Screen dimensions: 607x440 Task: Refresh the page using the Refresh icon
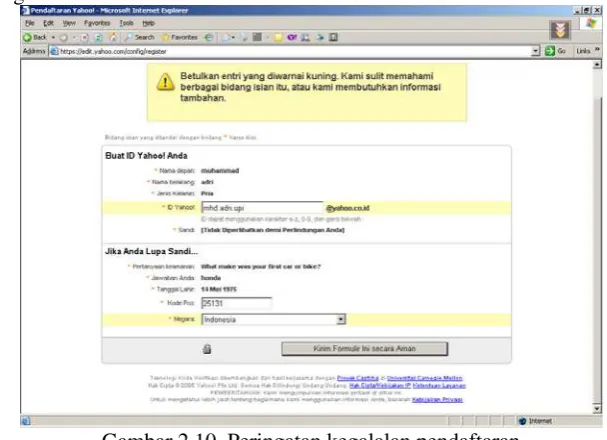tap(99, 38)
